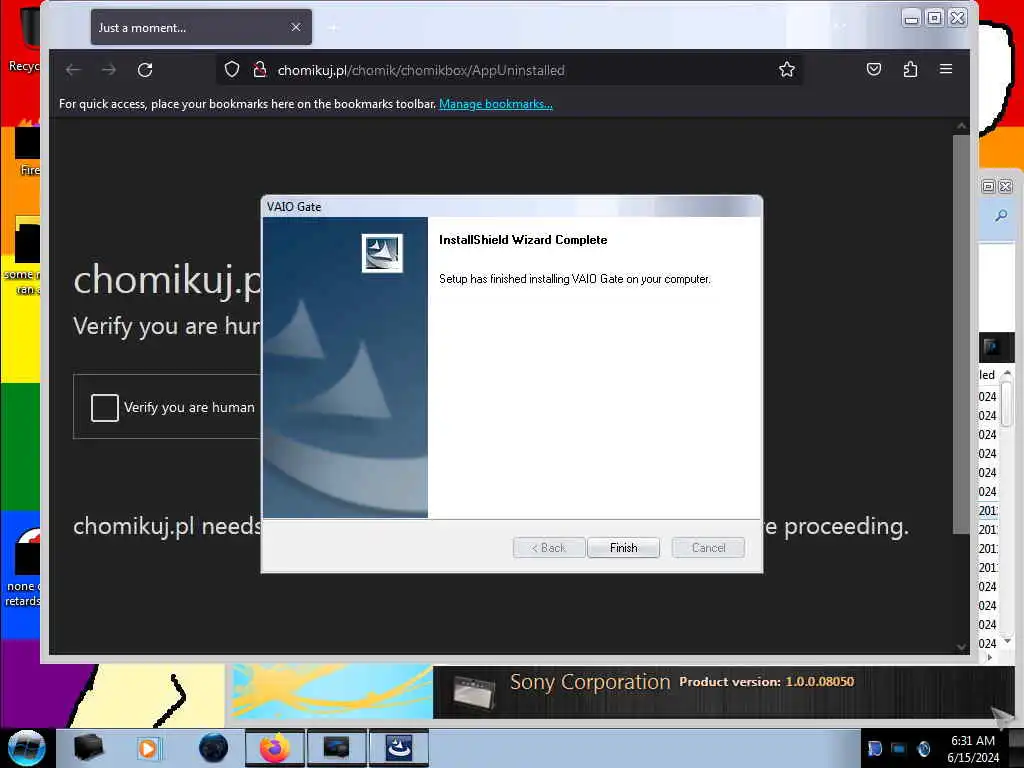This screenshot has width=1024, height=768.
Task: Check the 'Verify you are human' box
Action: (x=104, y=408)
